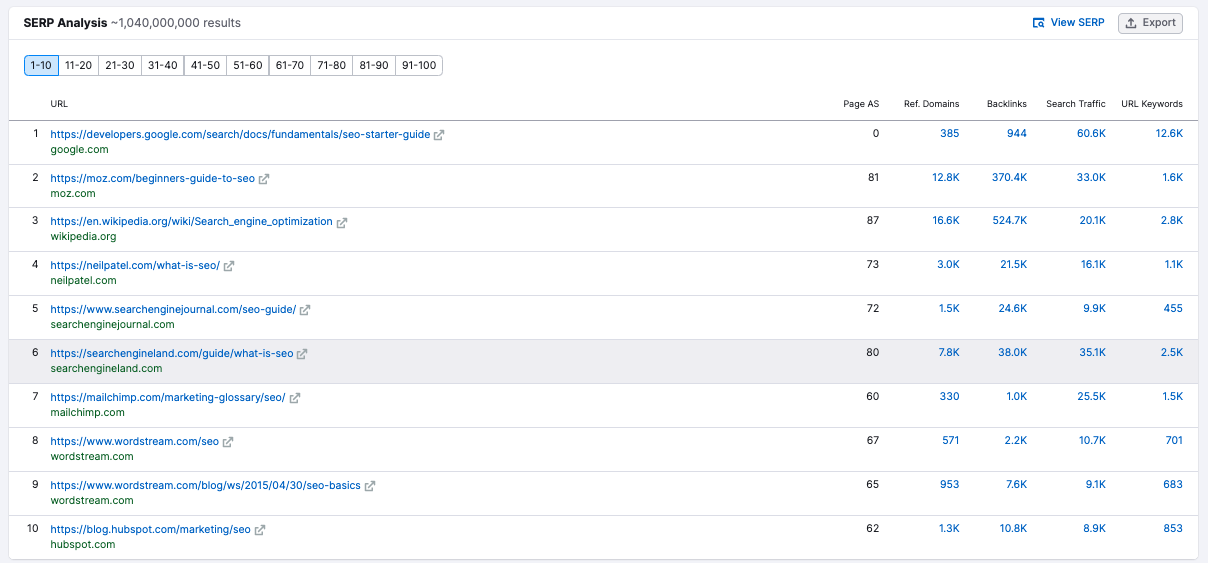This screenshot has width=1208, height=563.
Task: Click Ref. Domains value 16.6K for wikipedia
Action: [x=945, y=222]
